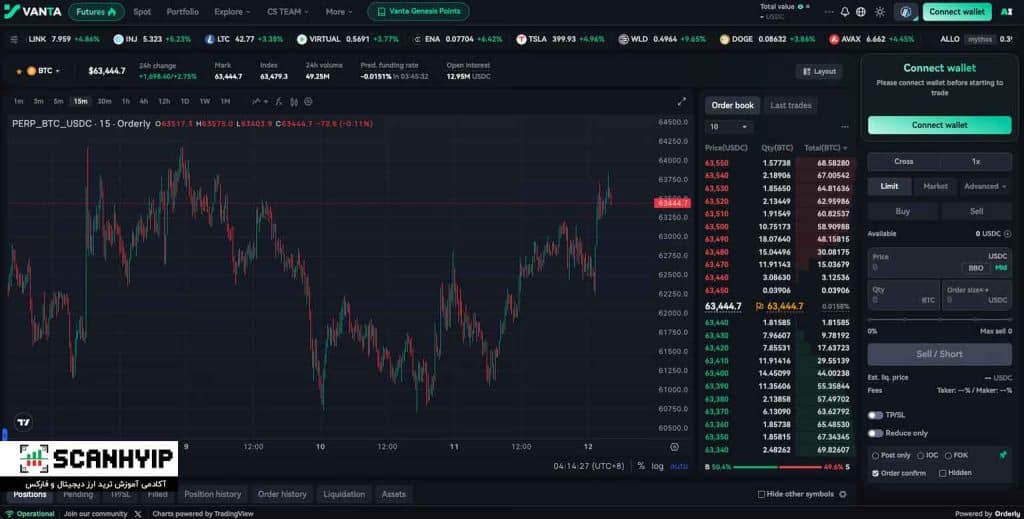This screenshot has height=519, width=1024.
Task: Open the chart time axis settings icon
Action: pos(675,447)
